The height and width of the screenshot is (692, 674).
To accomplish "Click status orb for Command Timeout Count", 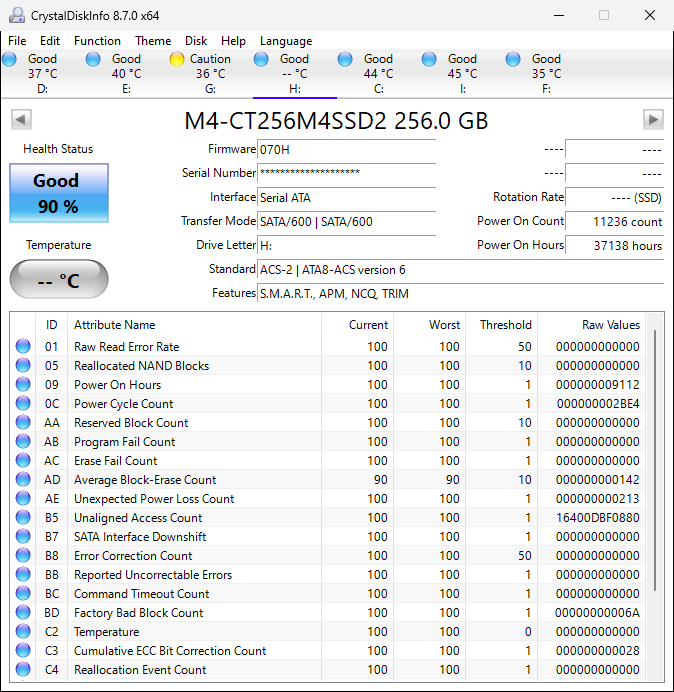I will (x=23, y=593).
